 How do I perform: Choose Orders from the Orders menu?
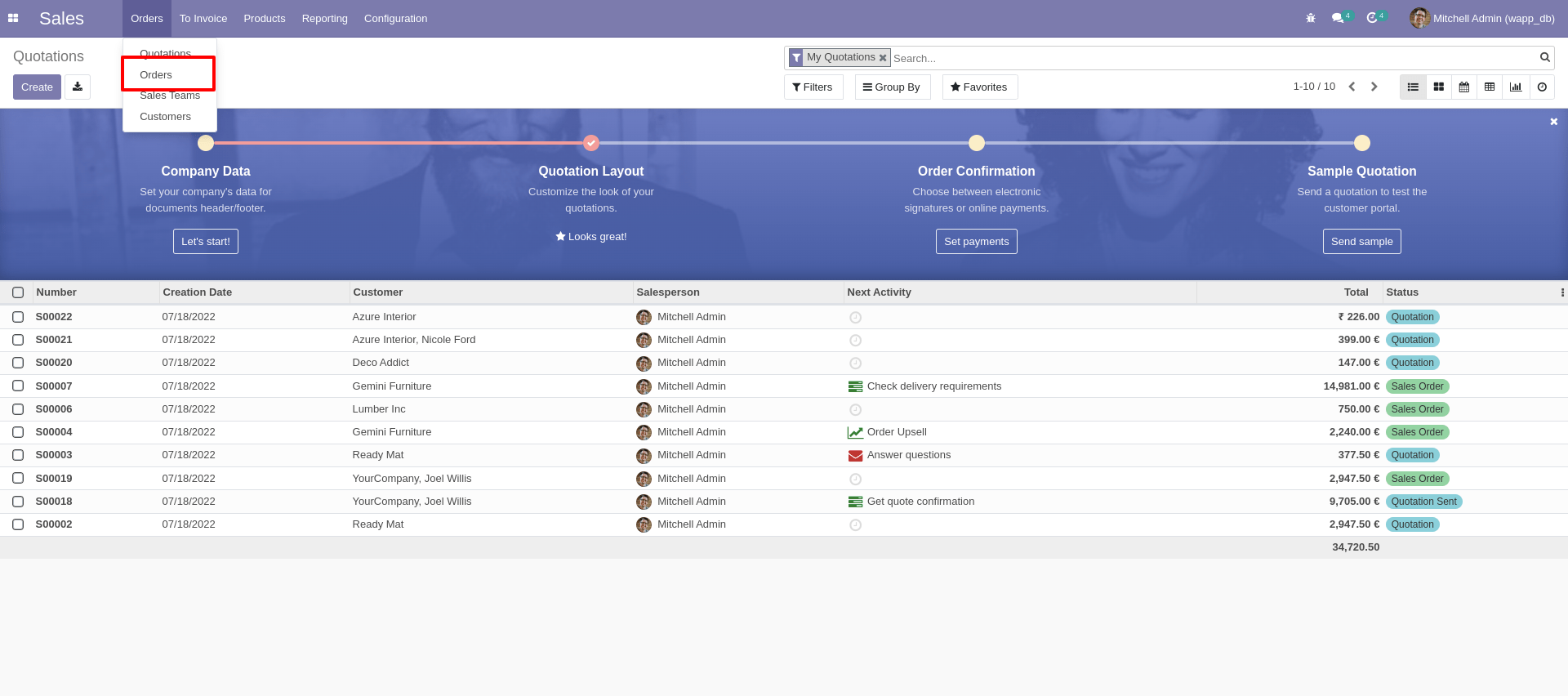coord(156,74)
